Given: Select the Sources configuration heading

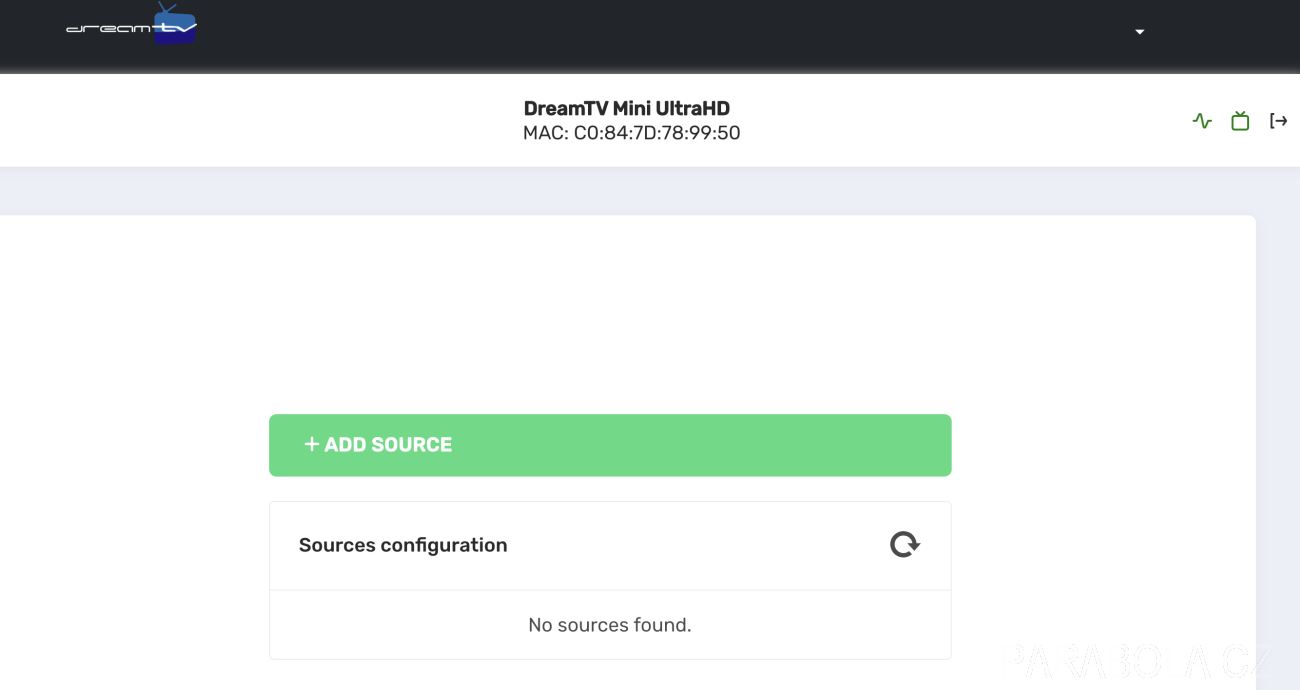Looking at the screenshot, I should [x=403, y=545].
